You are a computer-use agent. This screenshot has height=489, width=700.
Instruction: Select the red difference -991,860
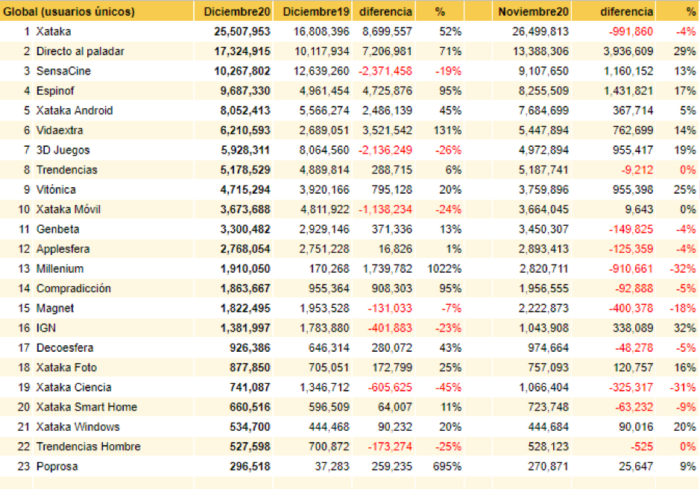pos(631,32)
